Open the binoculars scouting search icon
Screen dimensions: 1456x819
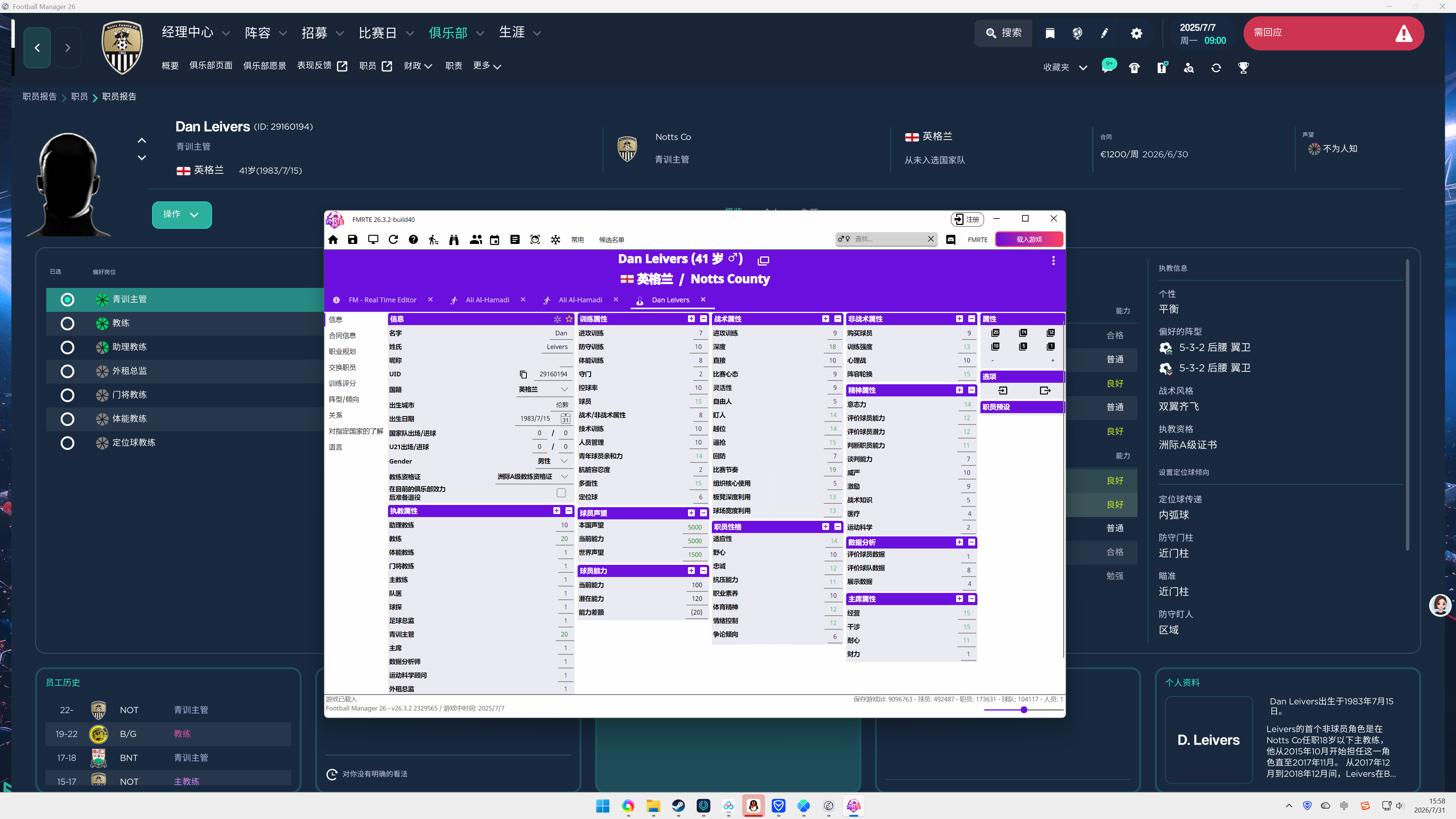coord(454,240)
